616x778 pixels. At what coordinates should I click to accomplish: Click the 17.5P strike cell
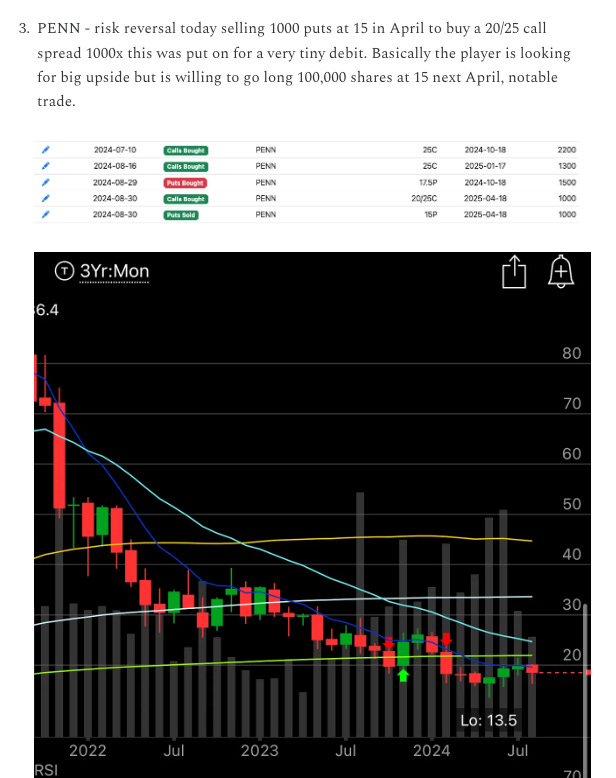pyautogui.click(x=428, y=183)
